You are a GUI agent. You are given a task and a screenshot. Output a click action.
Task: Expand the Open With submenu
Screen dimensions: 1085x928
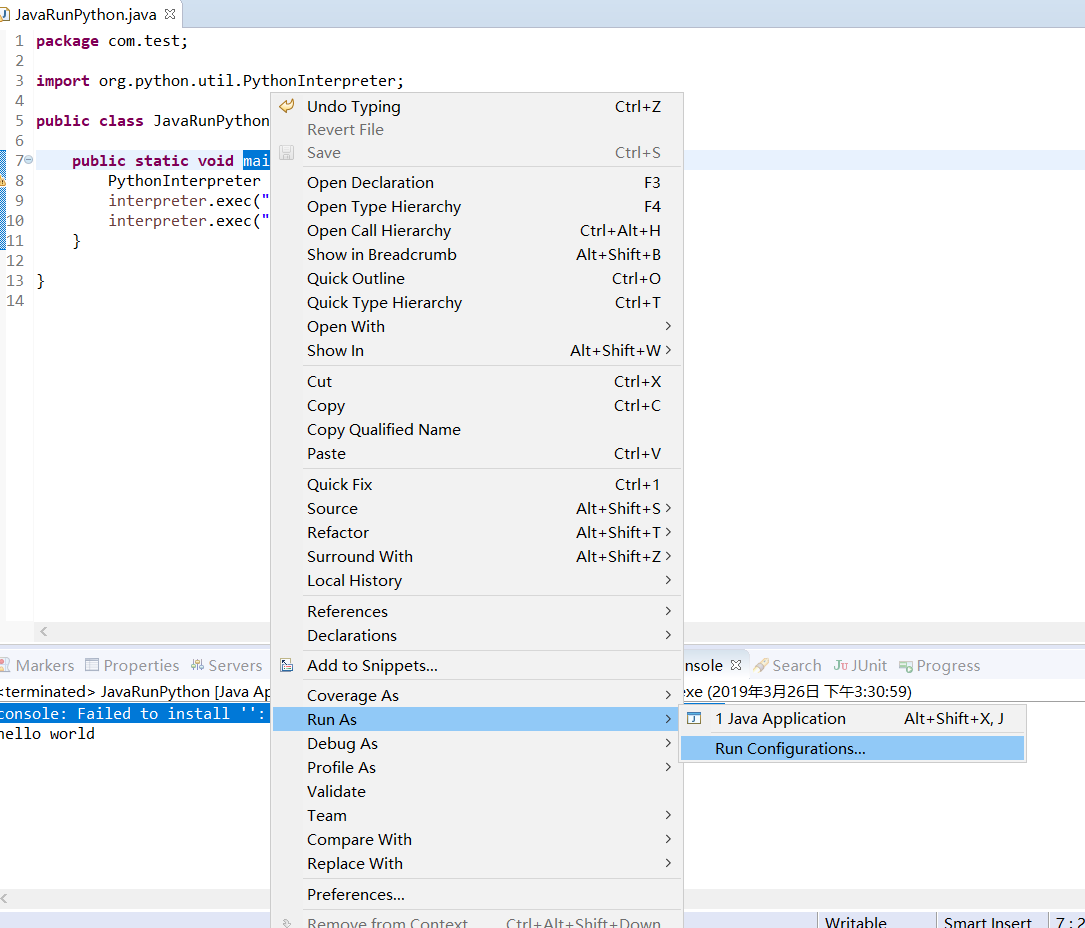(x=346, y=327)
